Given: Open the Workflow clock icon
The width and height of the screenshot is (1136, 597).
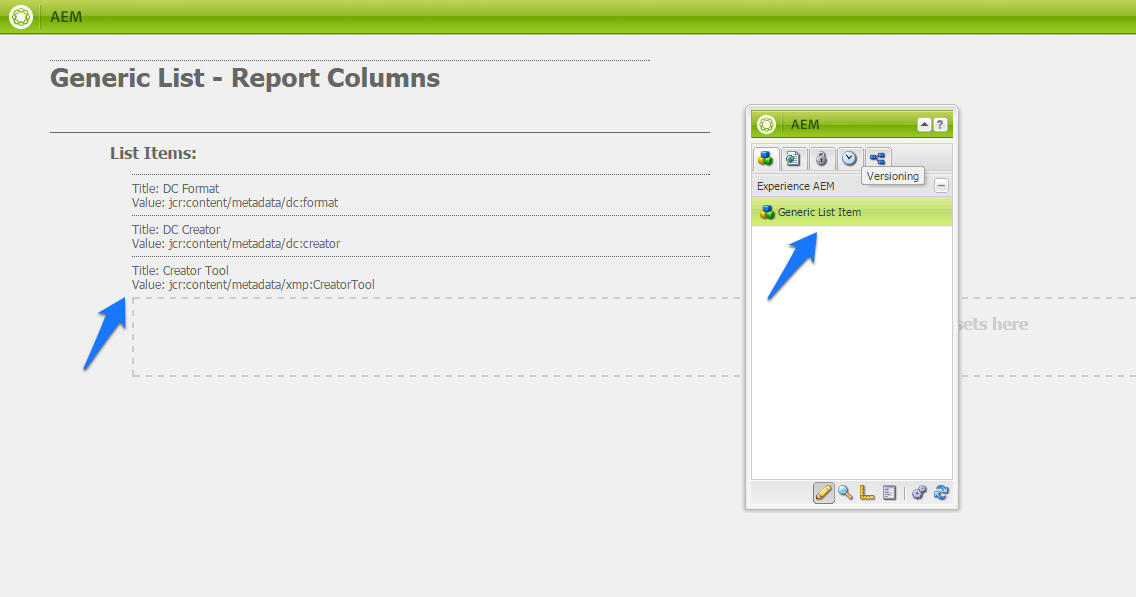Looking at the screenshot, I should pos(848,158).
